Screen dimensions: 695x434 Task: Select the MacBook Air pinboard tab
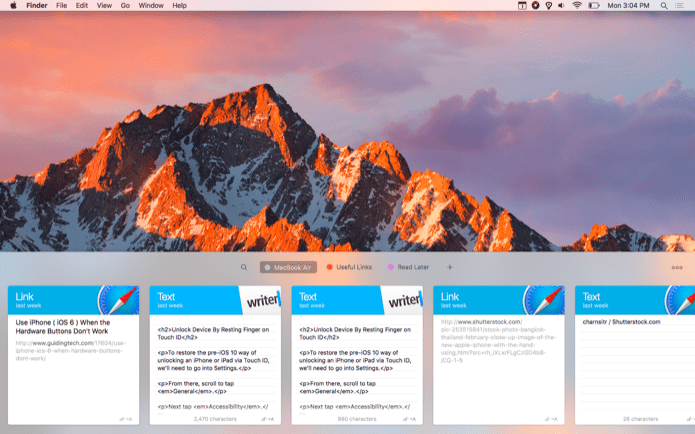point(288,267)
